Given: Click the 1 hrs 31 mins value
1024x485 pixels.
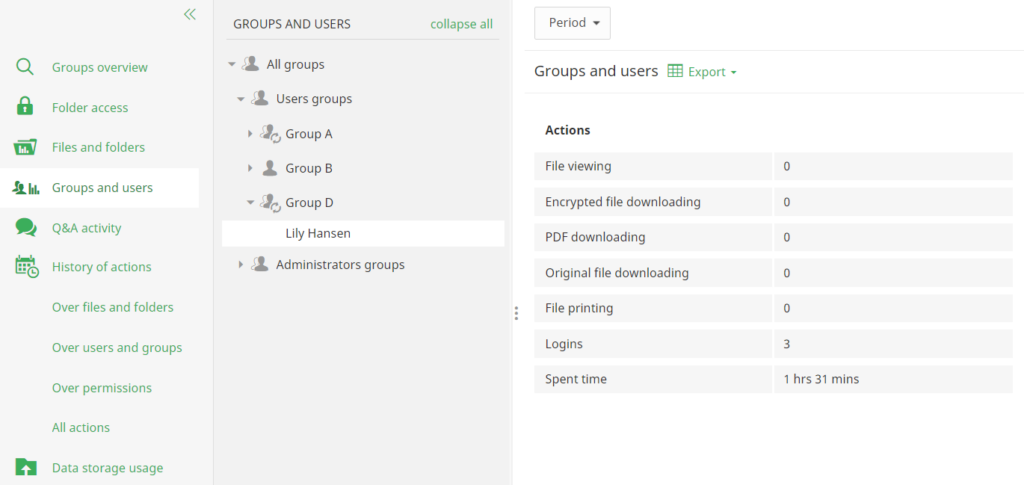Looking at the screenshot, I should 822,379.
